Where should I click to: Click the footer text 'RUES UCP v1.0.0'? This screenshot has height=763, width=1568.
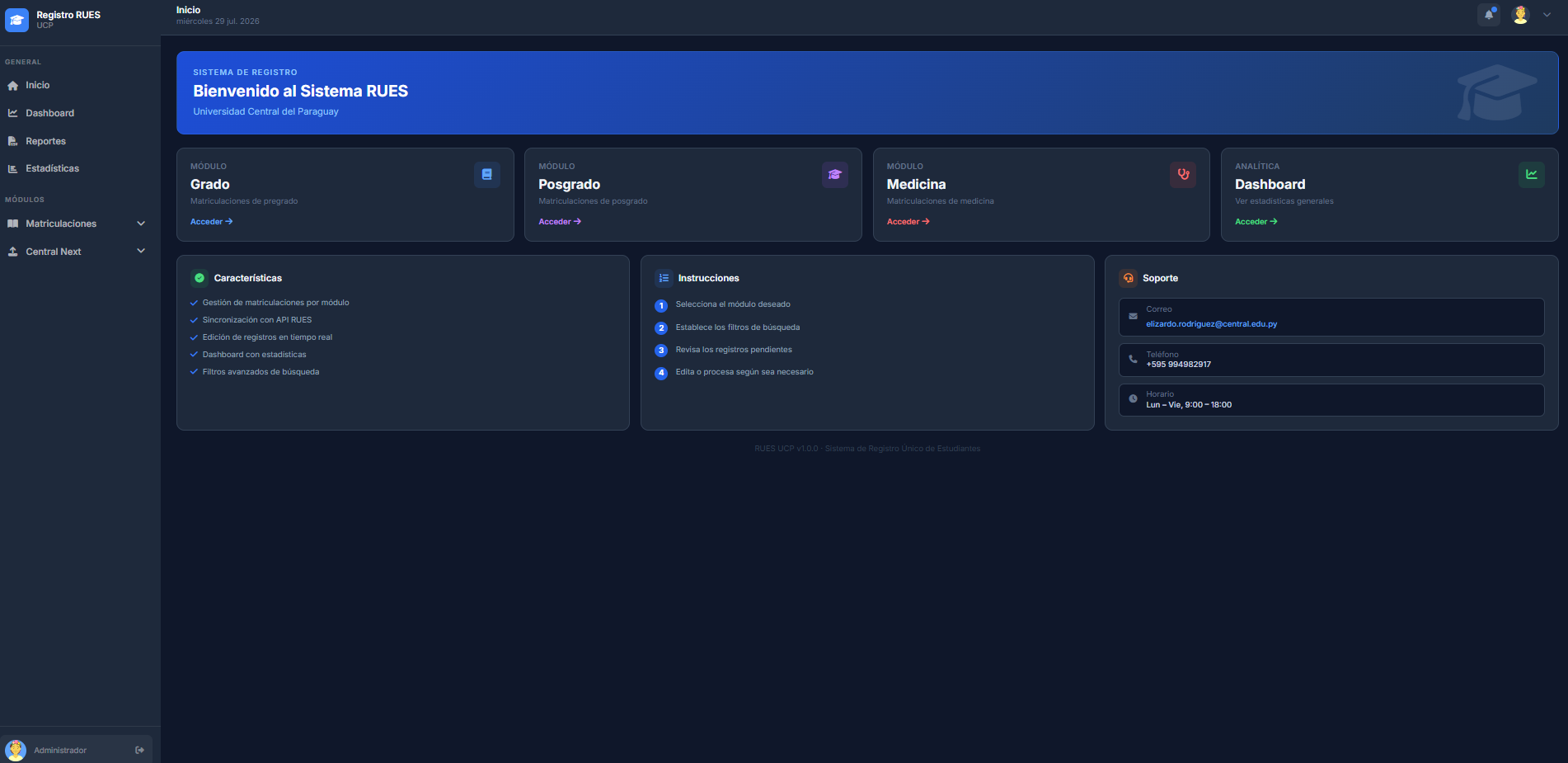point(786,449)
